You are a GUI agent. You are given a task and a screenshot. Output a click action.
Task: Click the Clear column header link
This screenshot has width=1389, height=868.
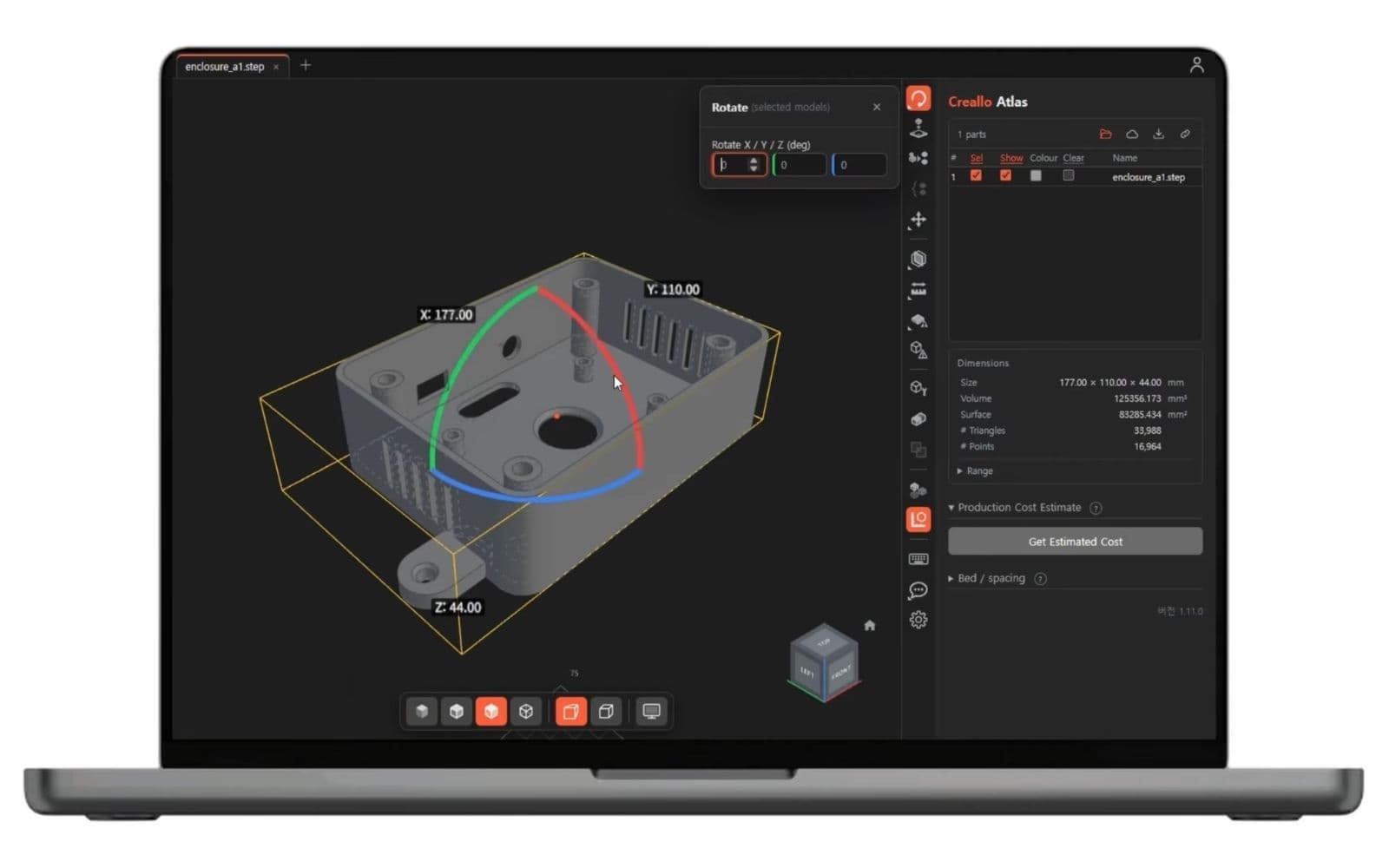coord(1074,158)
